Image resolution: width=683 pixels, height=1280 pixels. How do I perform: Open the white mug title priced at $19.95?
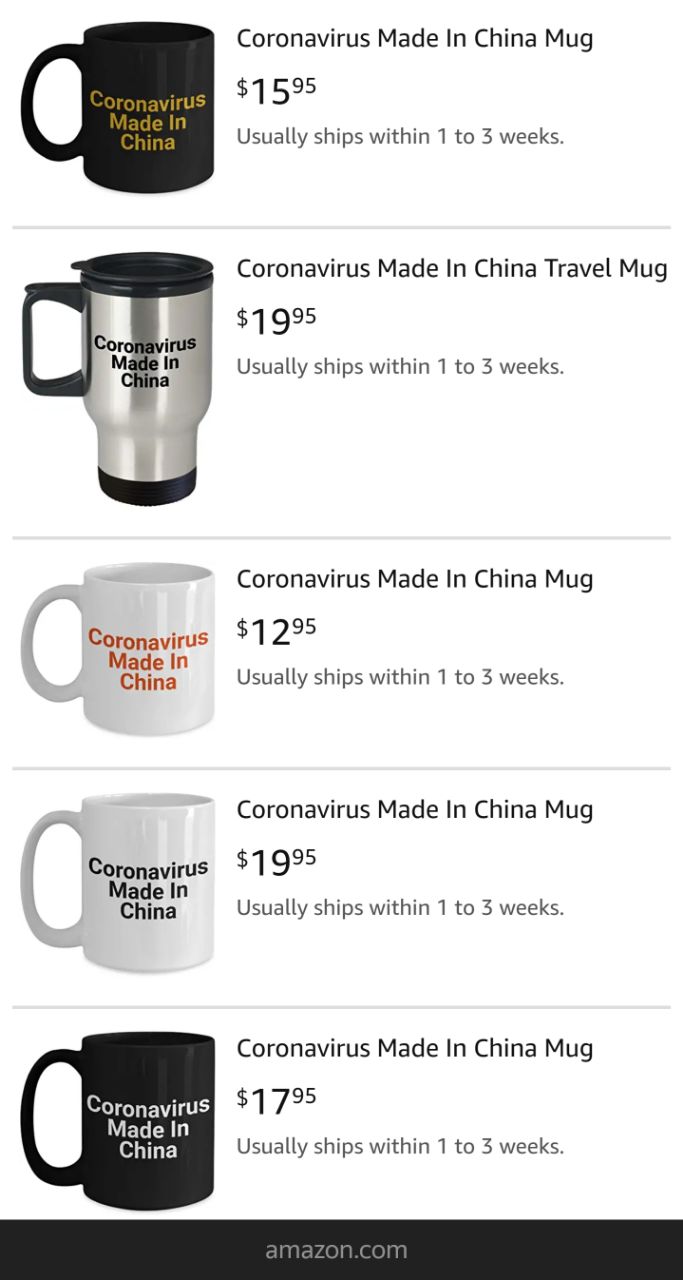pyautogui.click(x=415, y=809)
